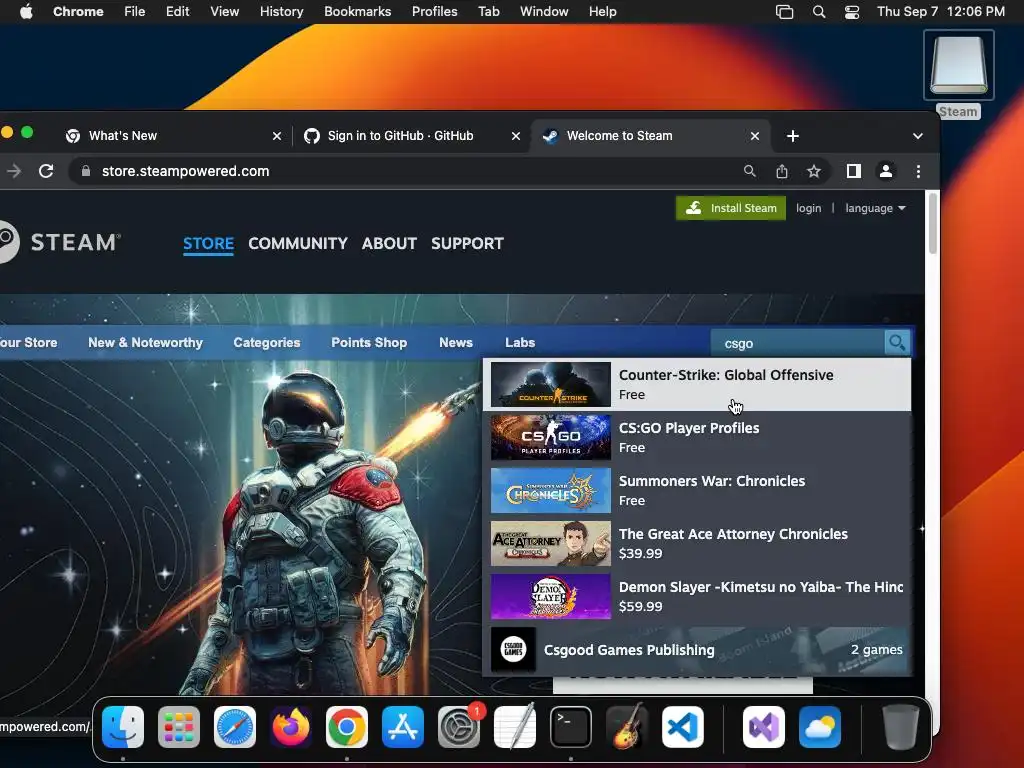Viewport: 1024px width, 768px height.
Task: Select Counter-Strike: Global Offensive search result
Action: [697, 385]
